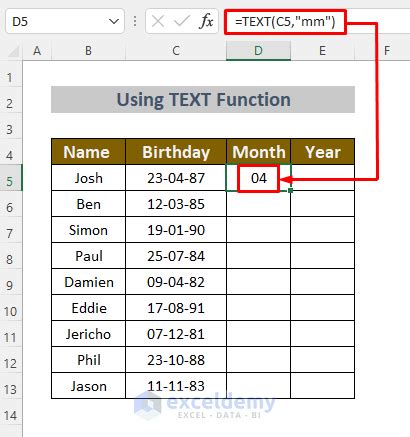Select the empty Year cell for Damien
Screen dimensions: 410x437
pyautogui.click(x=322, y=282)
